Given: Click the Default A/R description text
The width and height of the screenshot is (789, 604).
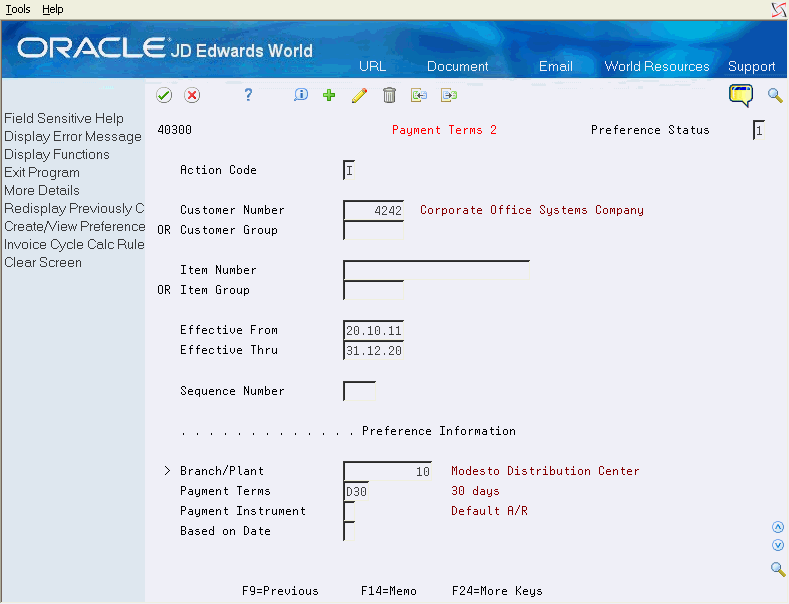Looking at the screenshot, I should (x=489, y=511).
